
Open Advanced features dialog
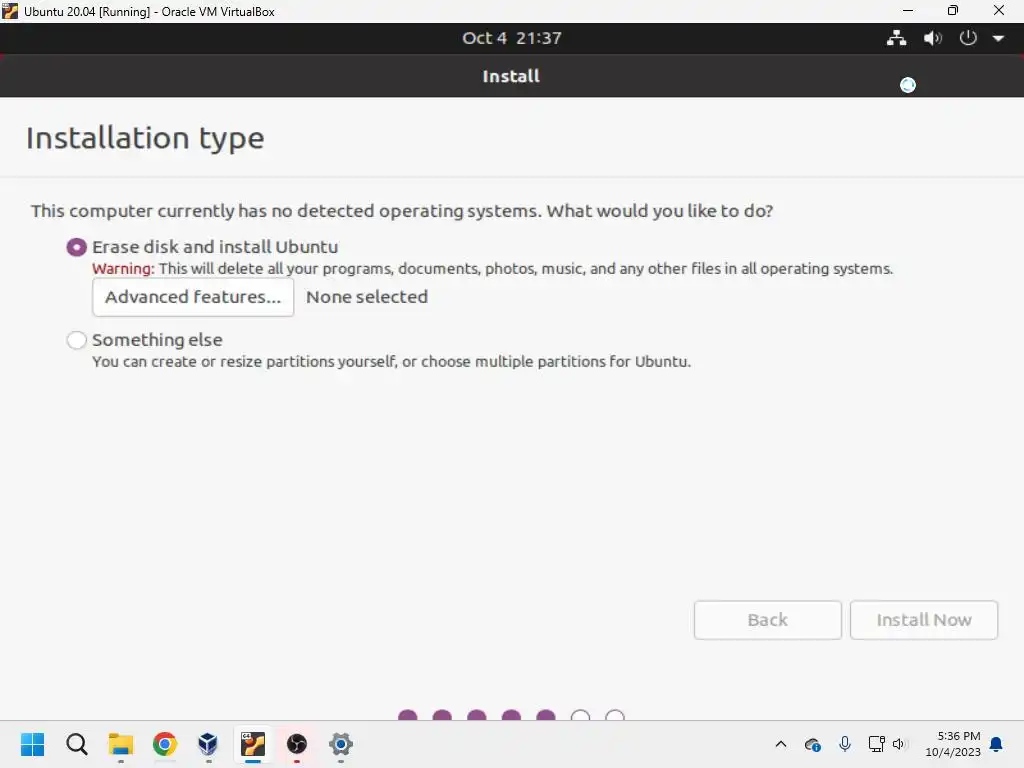pos(193,297)
